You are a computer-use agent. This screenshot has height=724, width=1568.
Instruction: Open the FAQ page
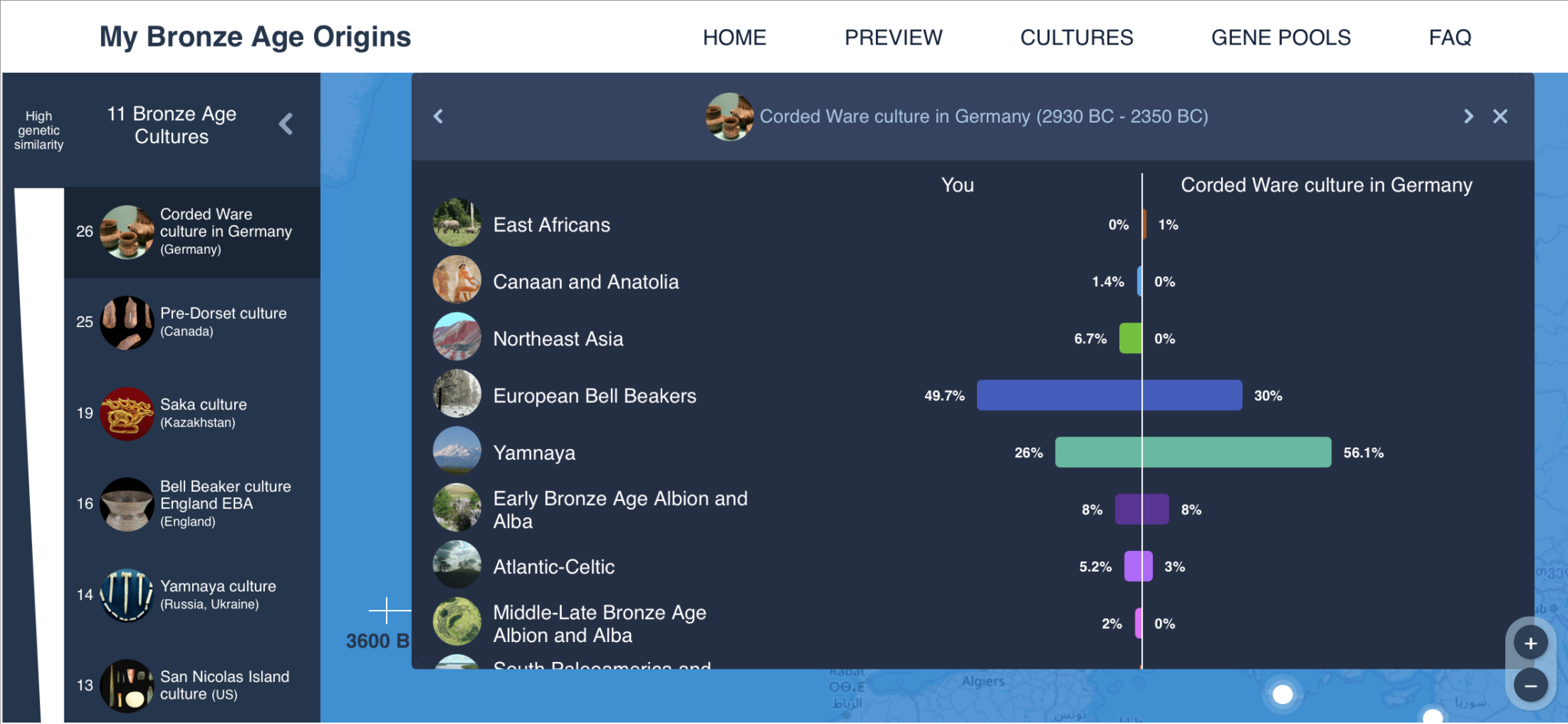(x=1449, y=38)
